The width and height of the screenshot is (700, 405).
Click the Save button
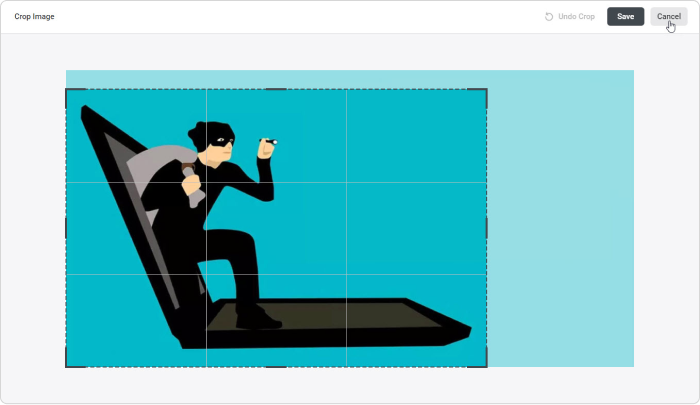(x=625, y=17)
